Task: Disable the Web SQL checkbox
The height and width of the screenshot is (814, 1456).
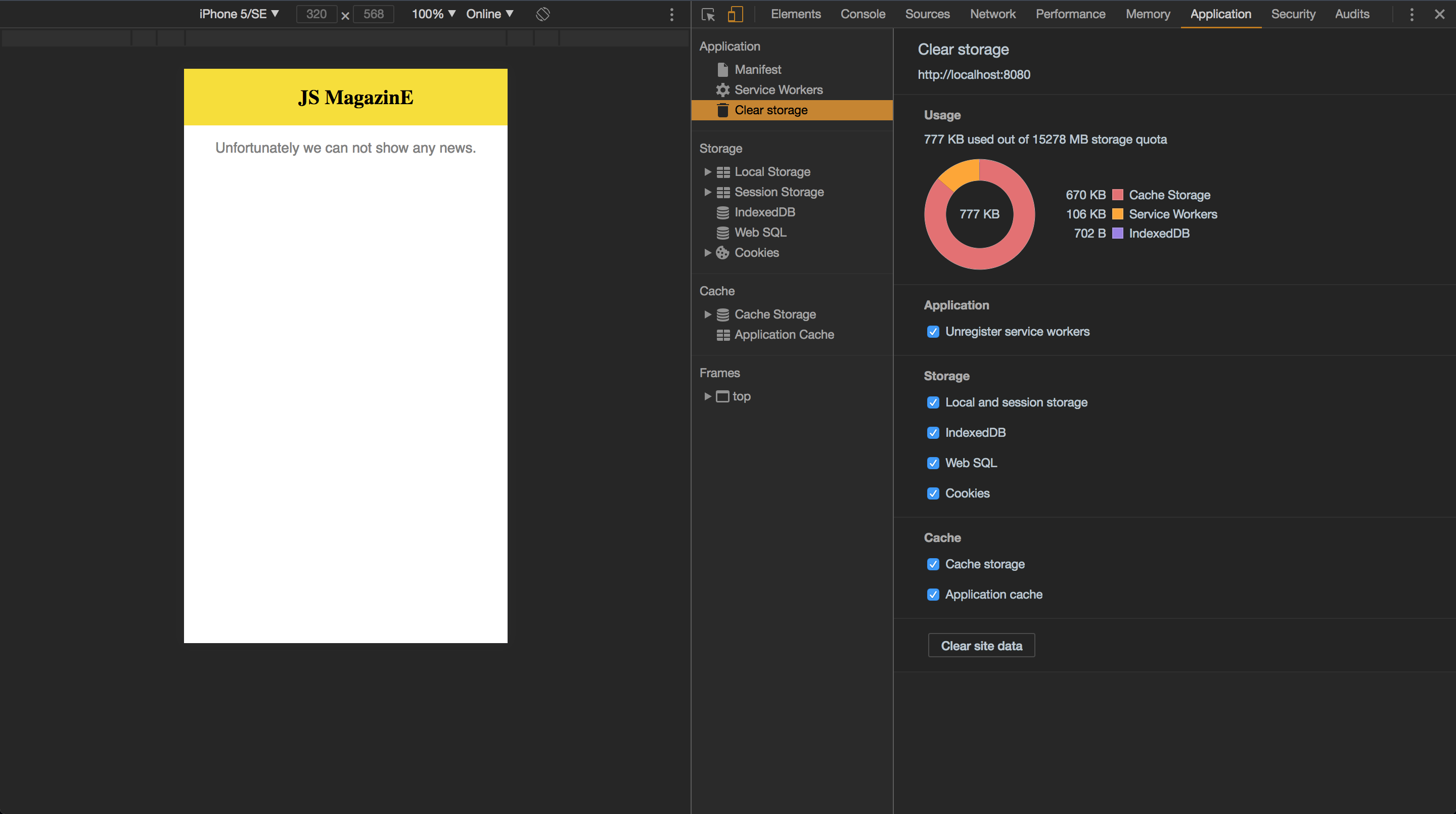Action: pos(933,463)
